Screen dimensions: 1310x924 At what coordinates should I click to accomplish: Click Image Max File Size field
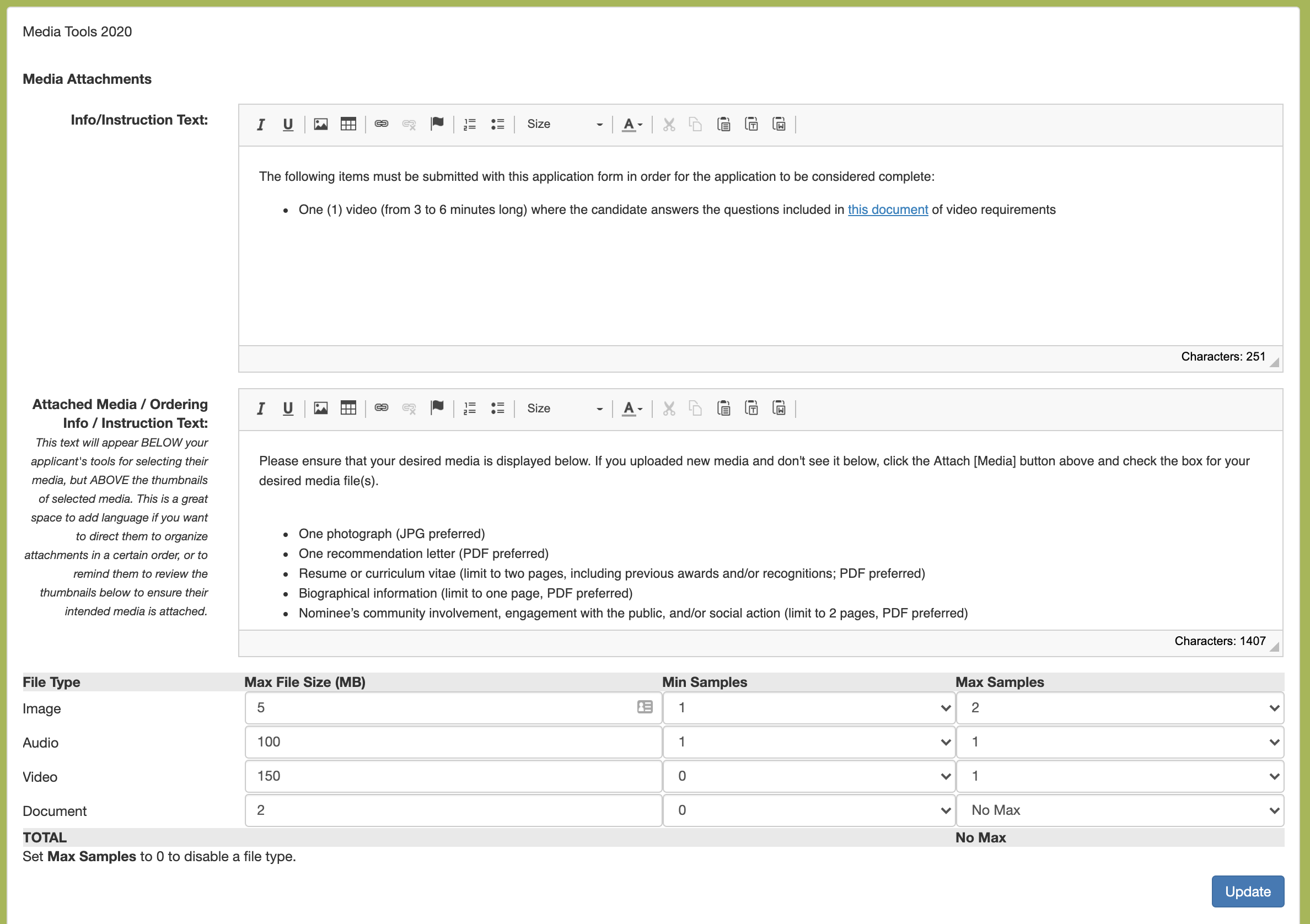coord(453,708)
